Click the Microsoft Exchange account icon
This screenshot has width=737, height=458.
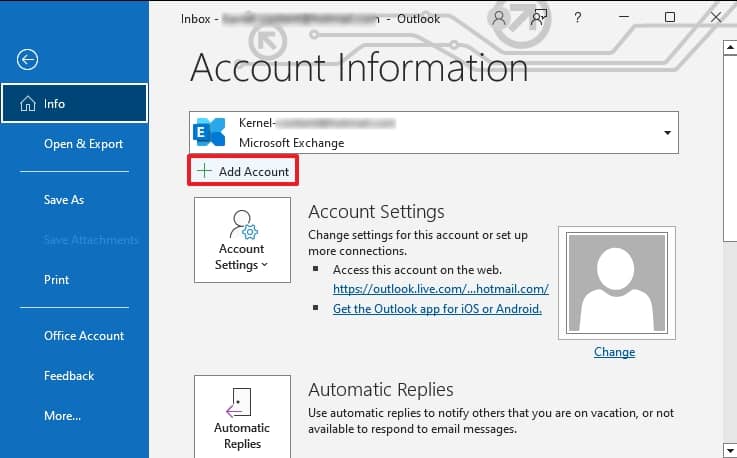(209, 133)
